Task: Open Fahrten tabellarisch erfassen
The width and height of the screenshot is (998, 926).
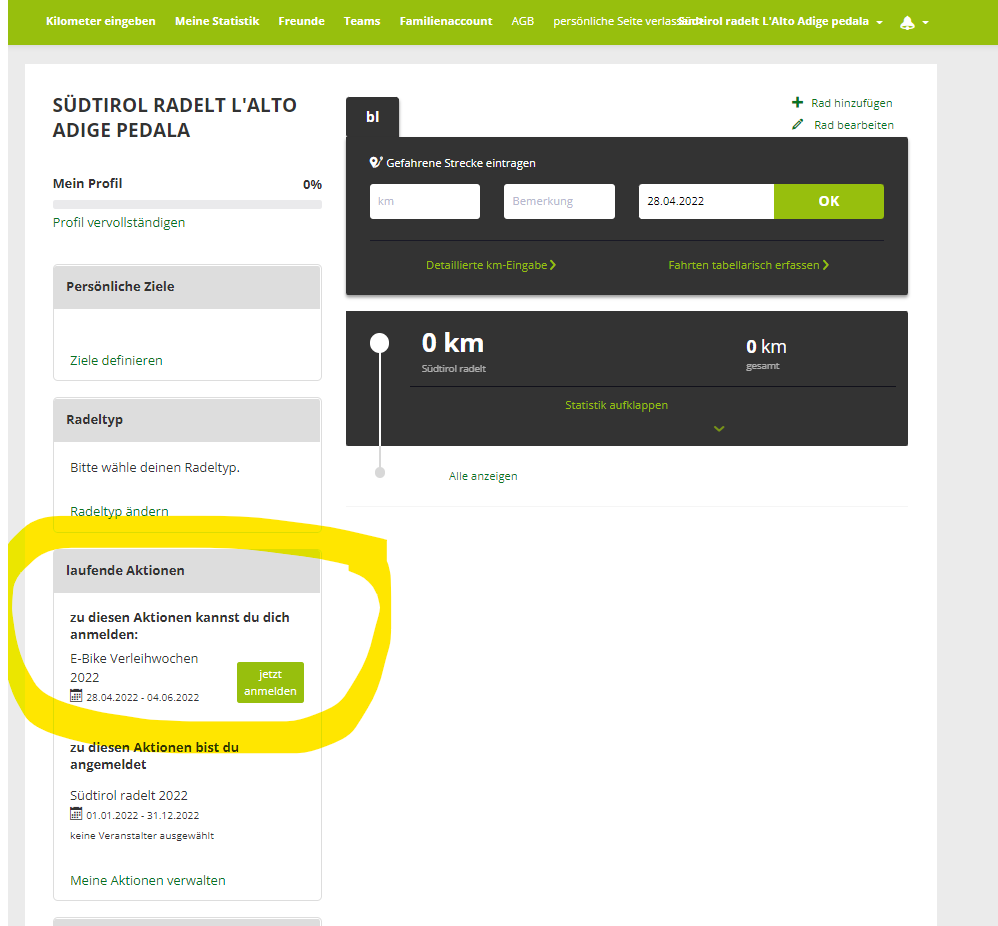Action: coord(748,265)
